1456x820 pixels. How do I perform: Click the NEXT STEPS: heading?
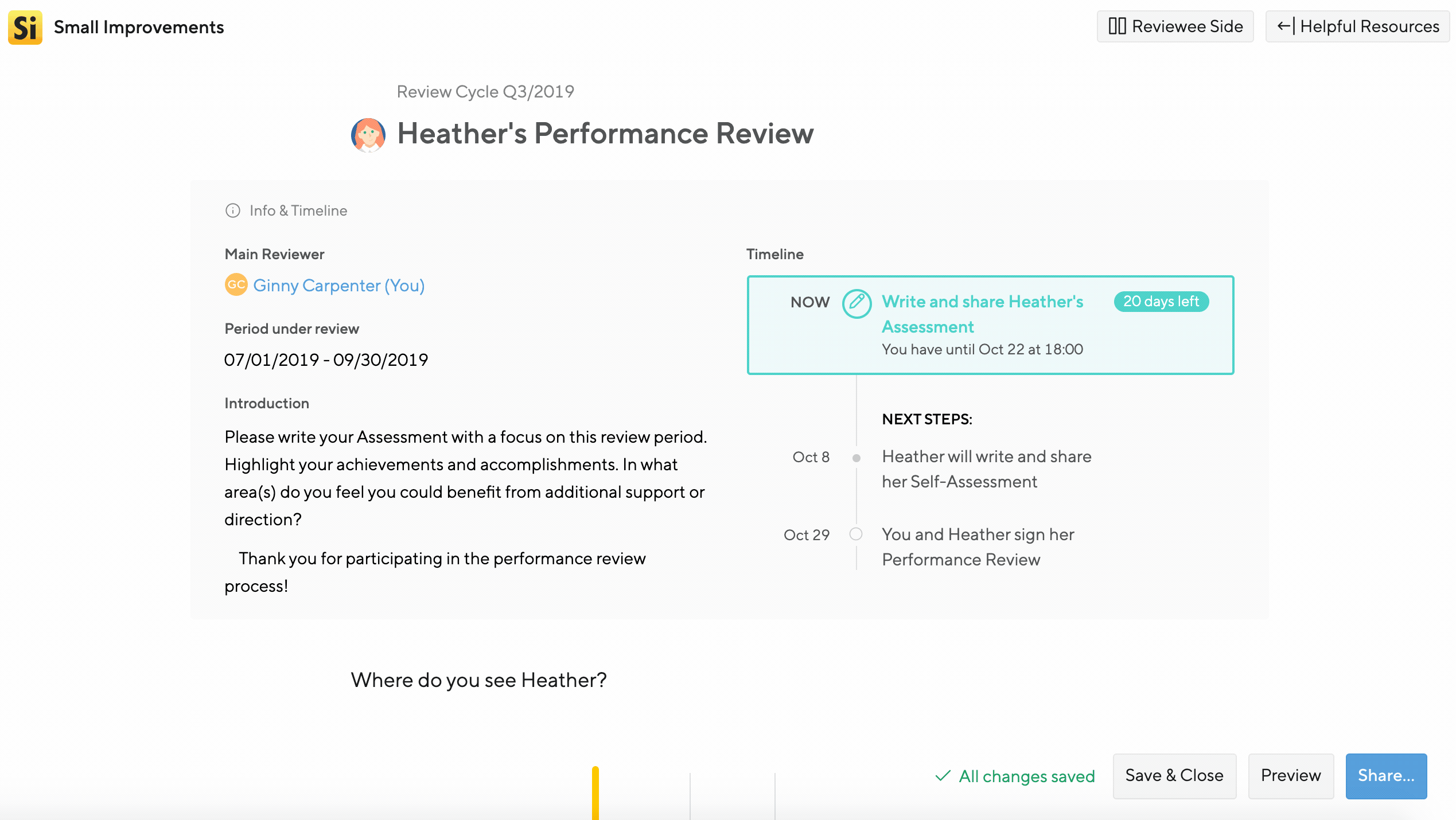click(x=927, y=419)
